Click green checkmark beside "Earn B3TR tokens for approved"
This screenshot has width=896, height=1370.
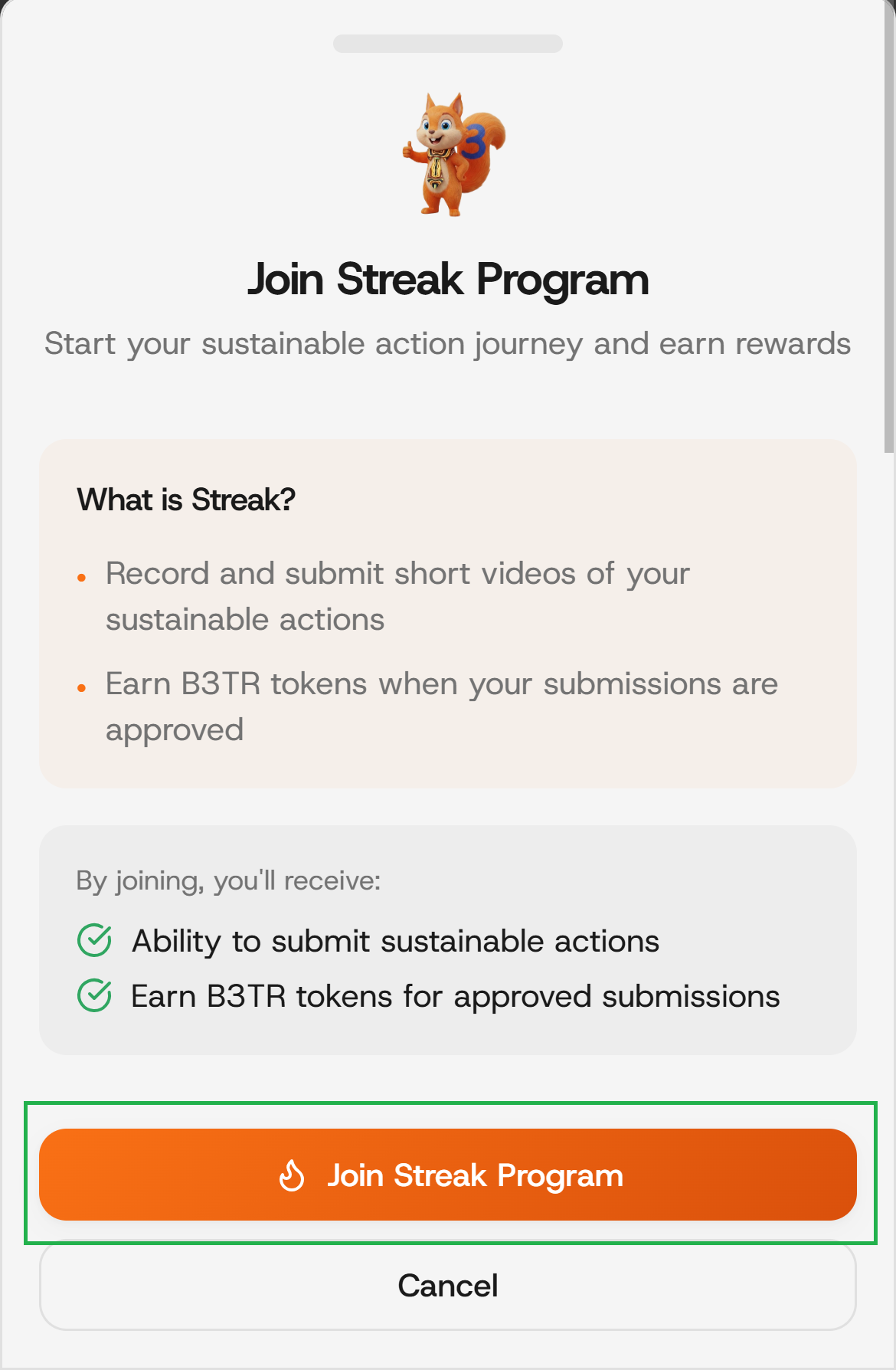95,995
